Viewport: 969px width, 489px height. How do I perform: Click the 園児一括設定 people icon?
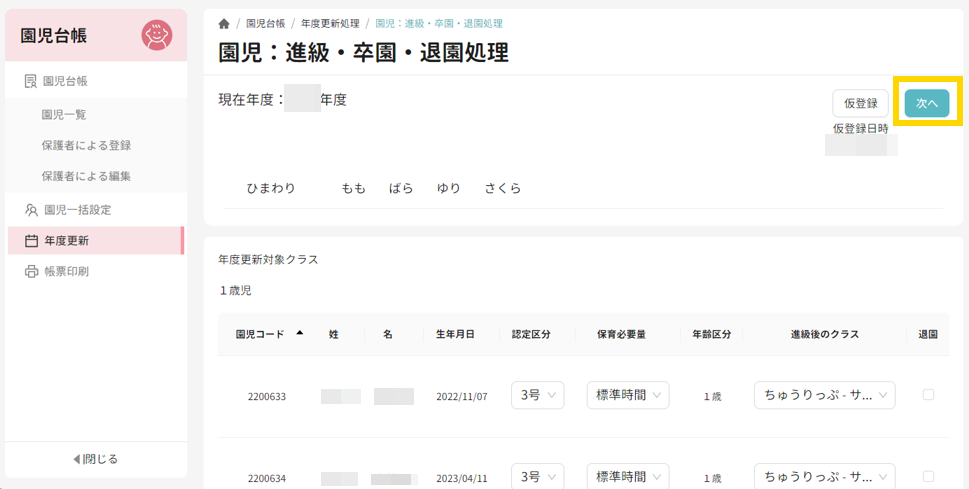pyautogui.click(x=31, y=210)
